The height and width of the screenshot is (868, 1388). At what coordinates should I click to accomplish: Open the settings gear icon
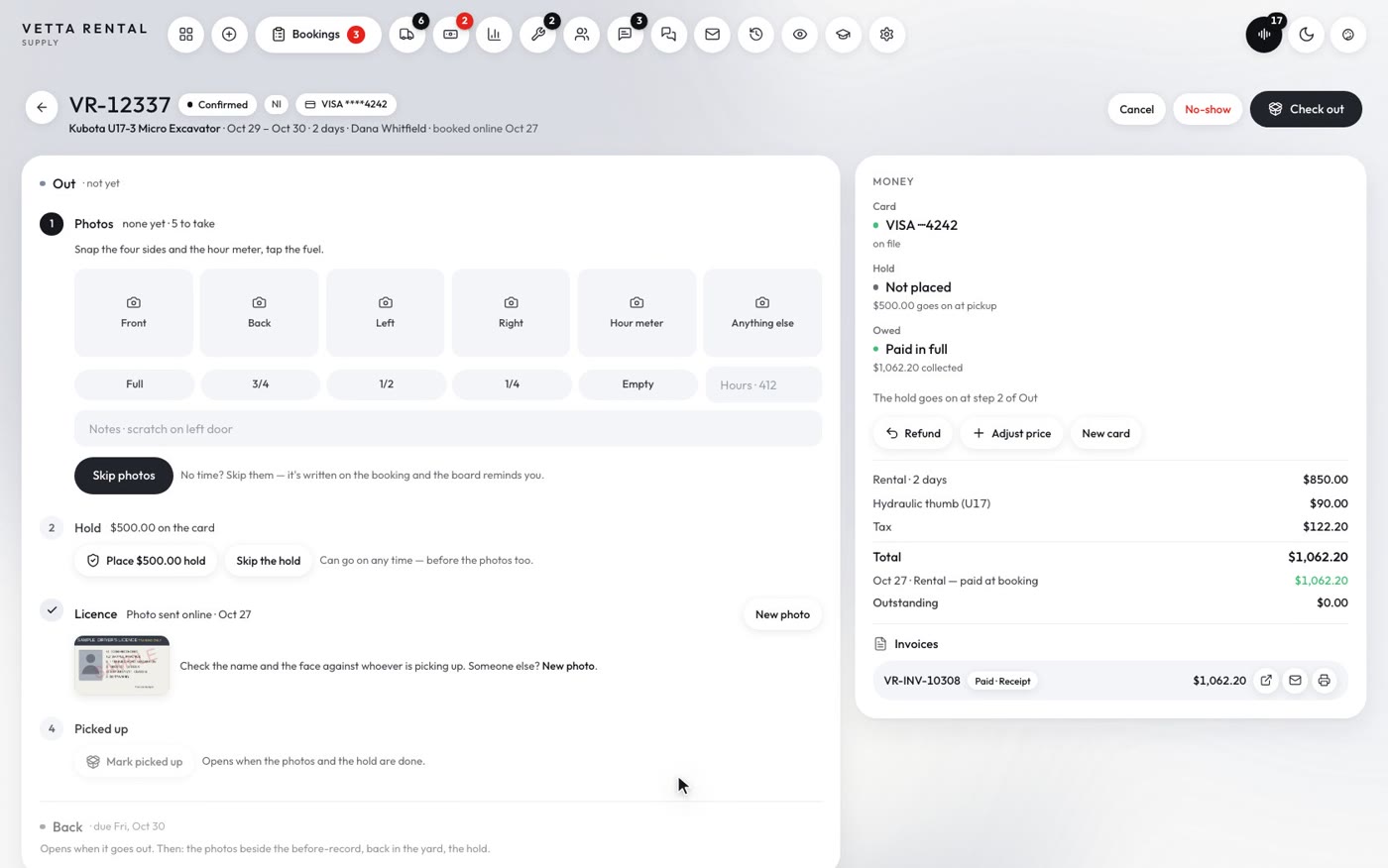(886, 35)
